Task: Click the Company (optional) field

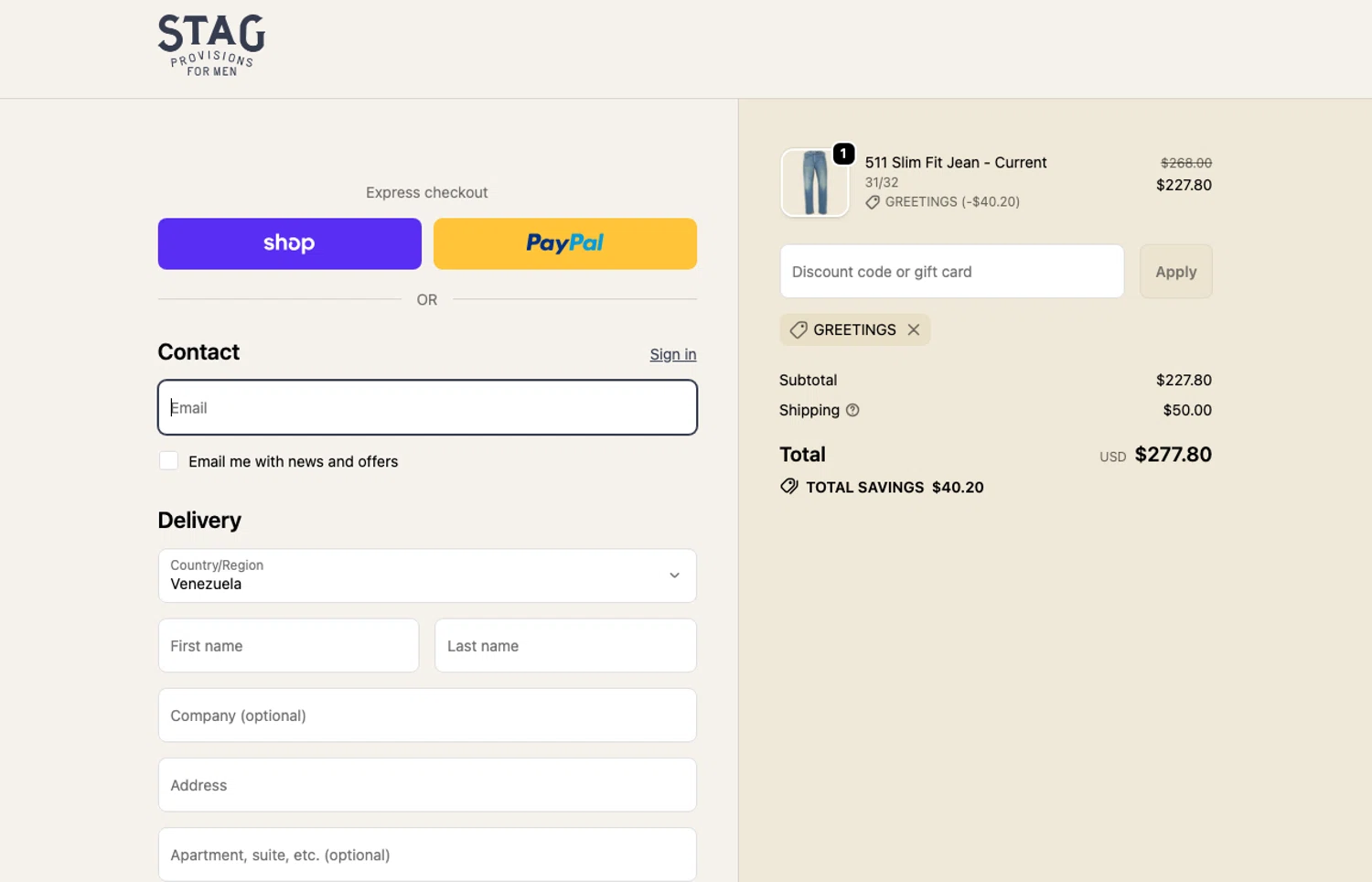Action: click(427, 715)
